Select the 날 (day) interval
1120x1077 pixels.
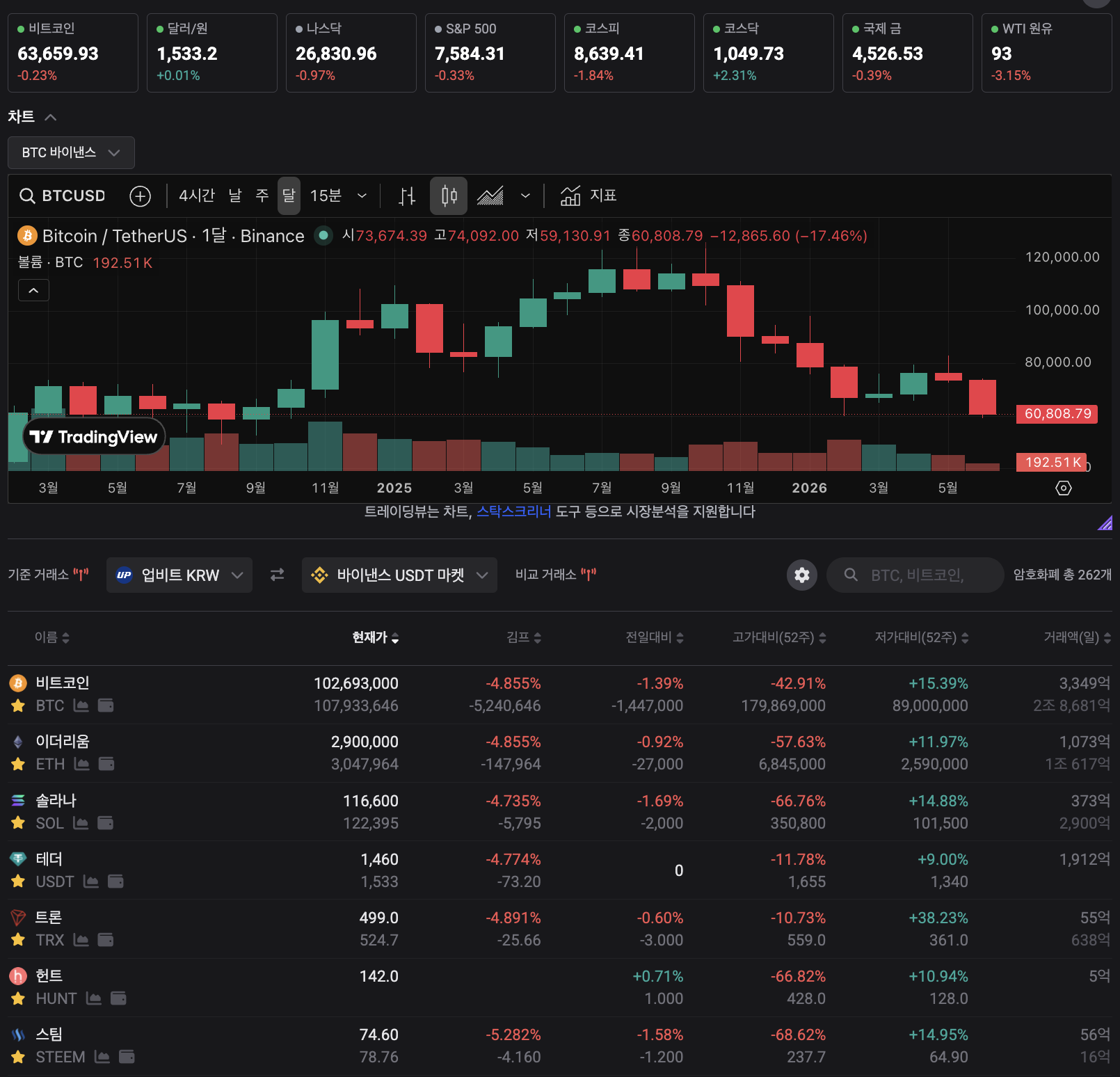point(235,196)
